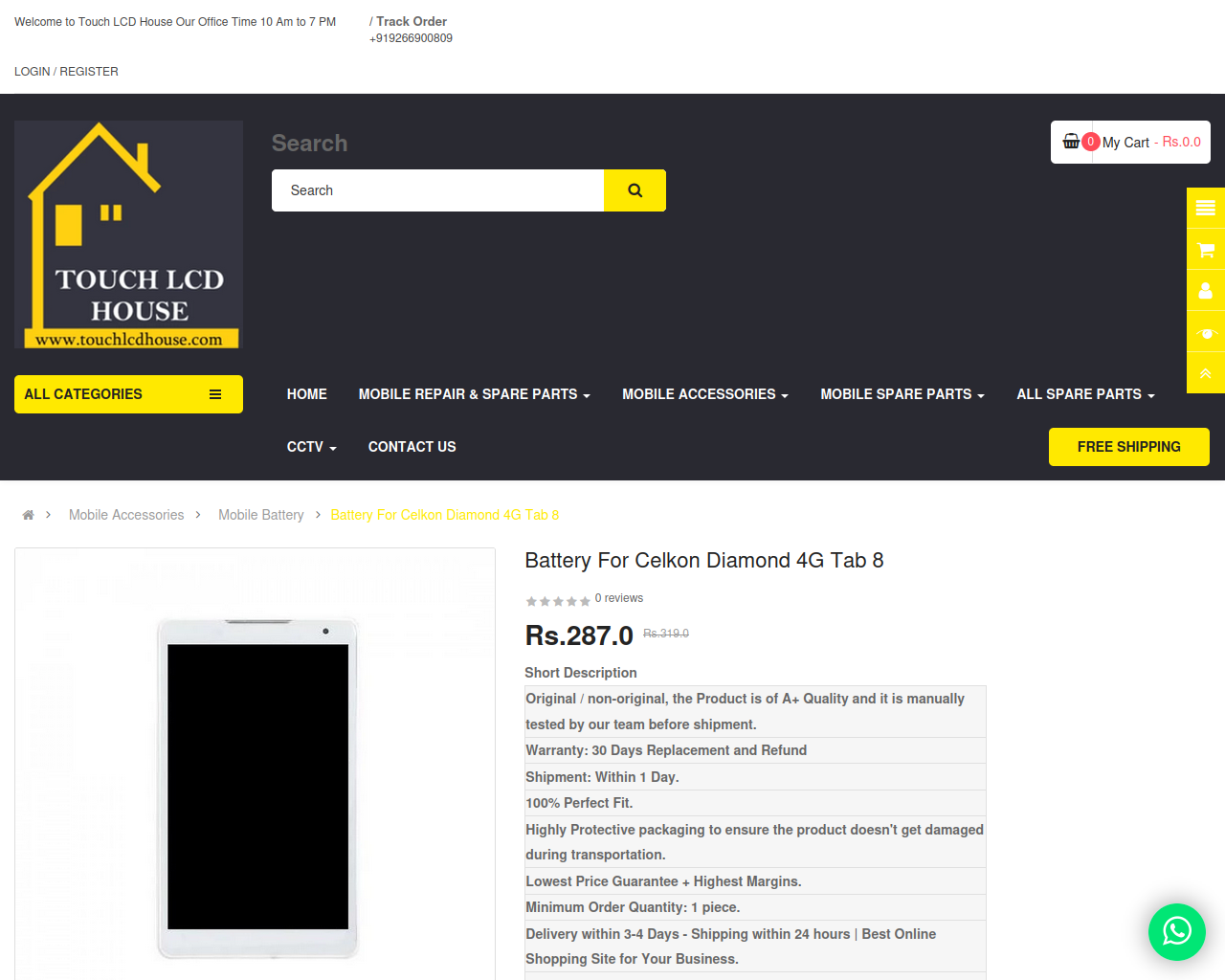Open Mobile Battery breadcrumb link
This screenshot has width=1225, height=980.
(x=261, y=515)
